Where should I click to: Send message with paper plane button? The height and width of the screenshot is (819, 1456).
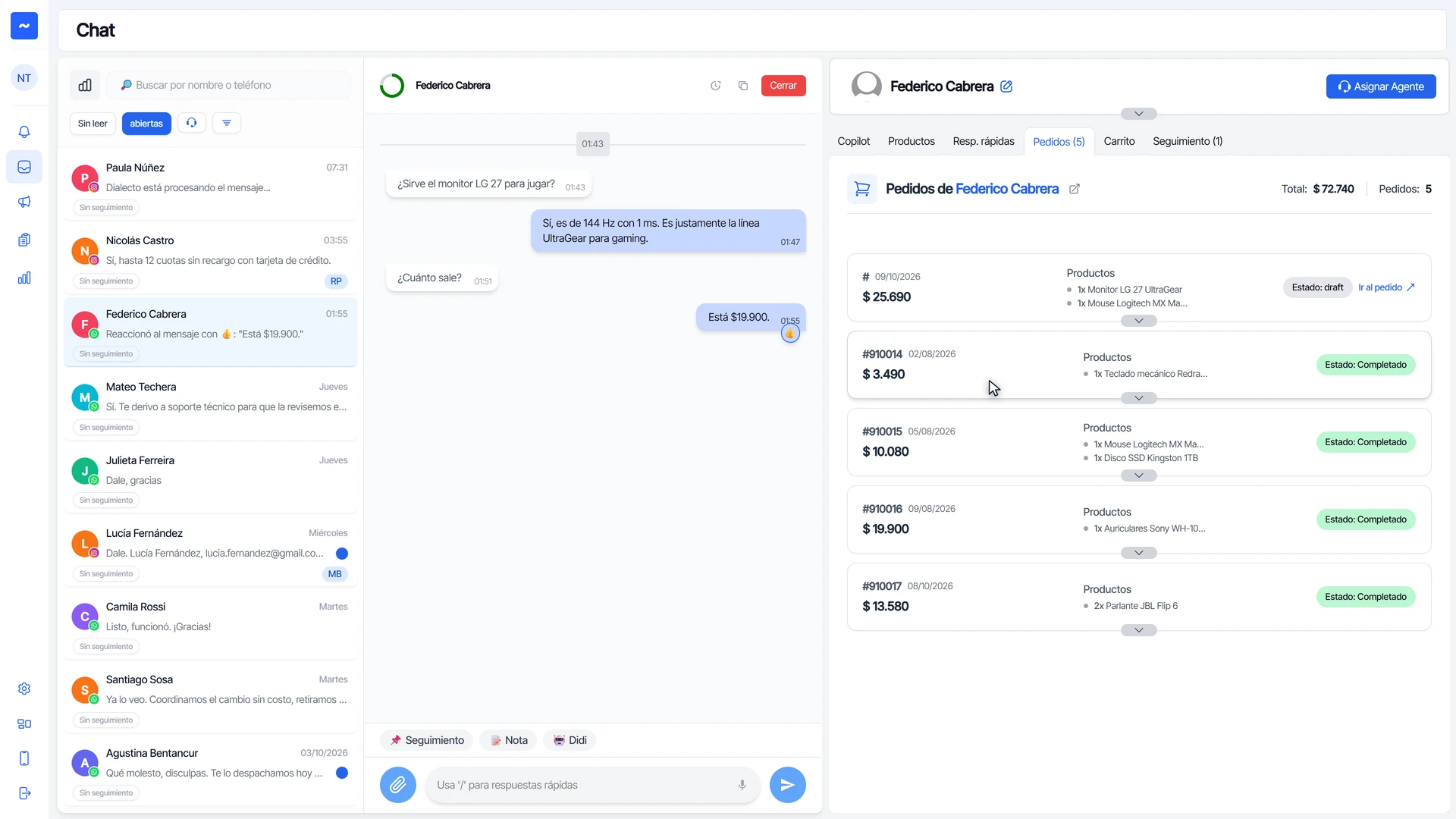(788, 785)
